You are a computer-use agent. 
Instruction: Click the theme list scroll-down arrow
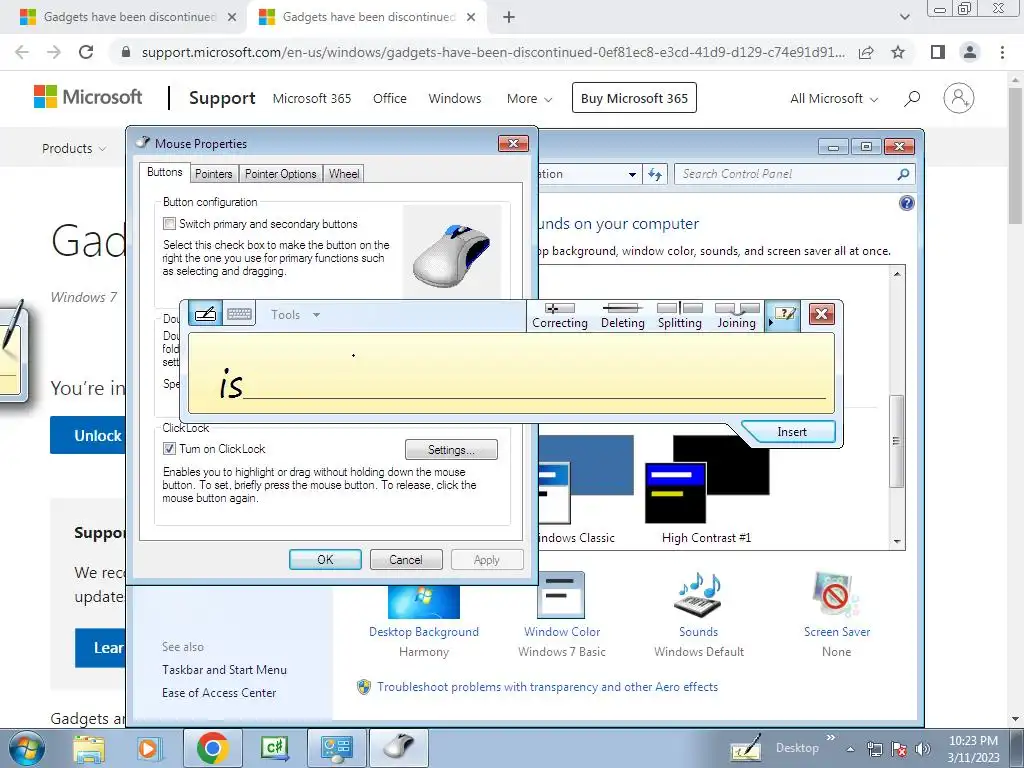point(897,542)
